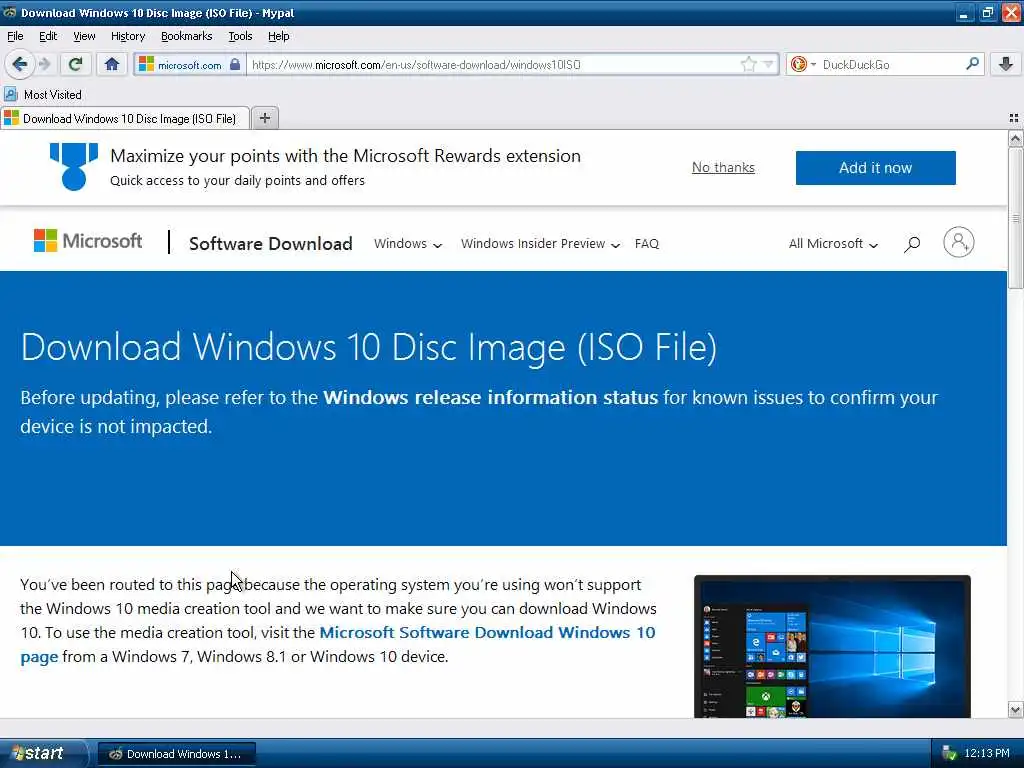1024x768 pixels.
Task: Click the Add it now button
Action: 875,168
